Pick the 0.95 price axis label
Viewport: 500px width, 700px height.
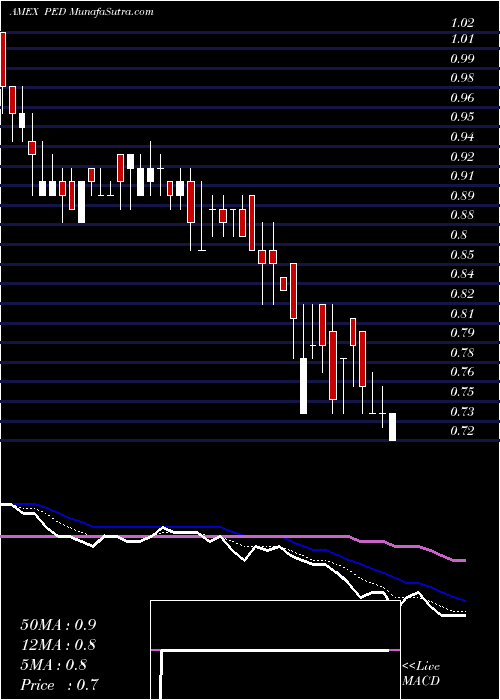[462, 117]
